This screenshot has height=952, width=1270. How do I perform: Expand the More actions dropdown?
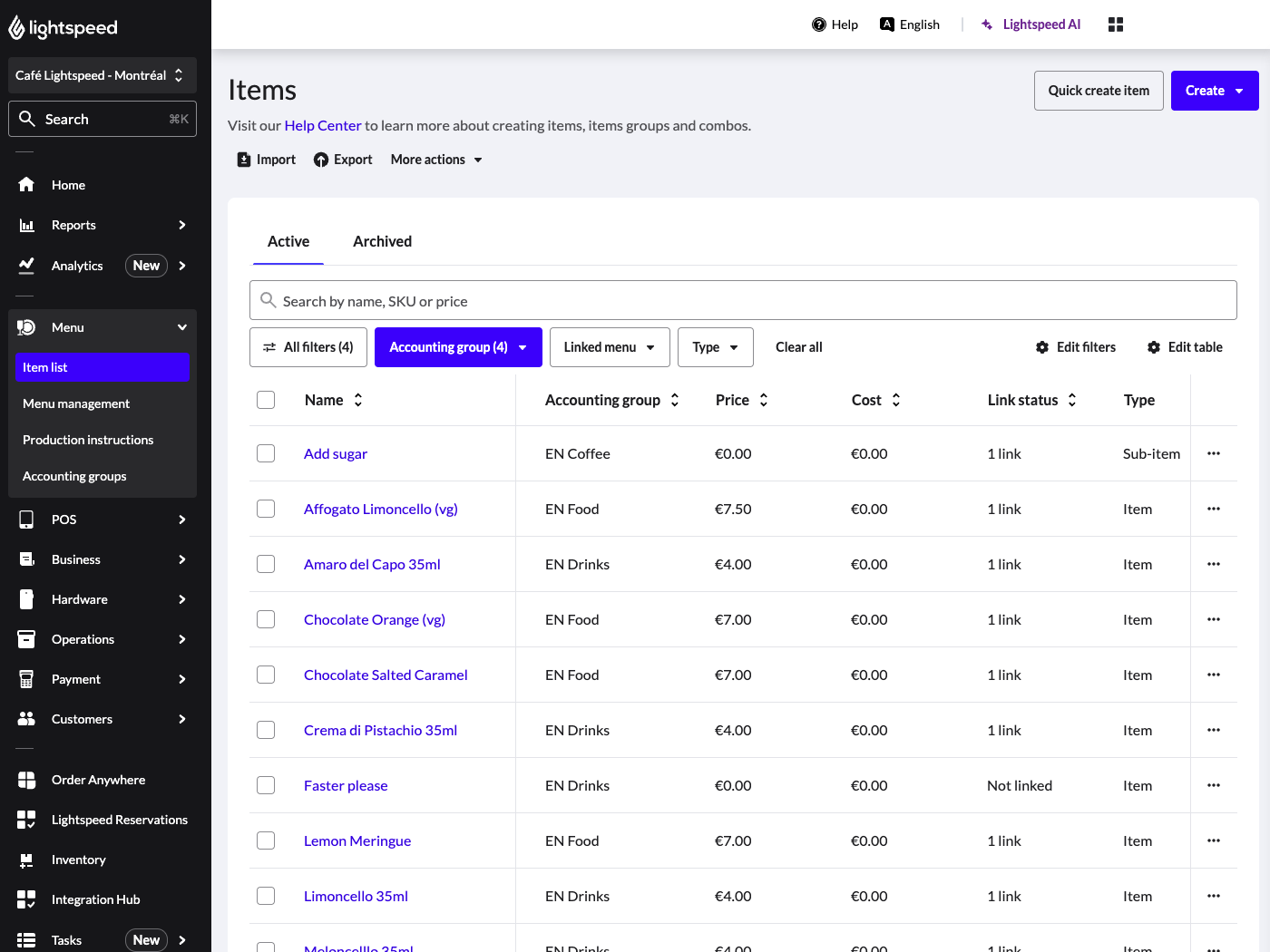pyautogui.click(x=436, y=160)
